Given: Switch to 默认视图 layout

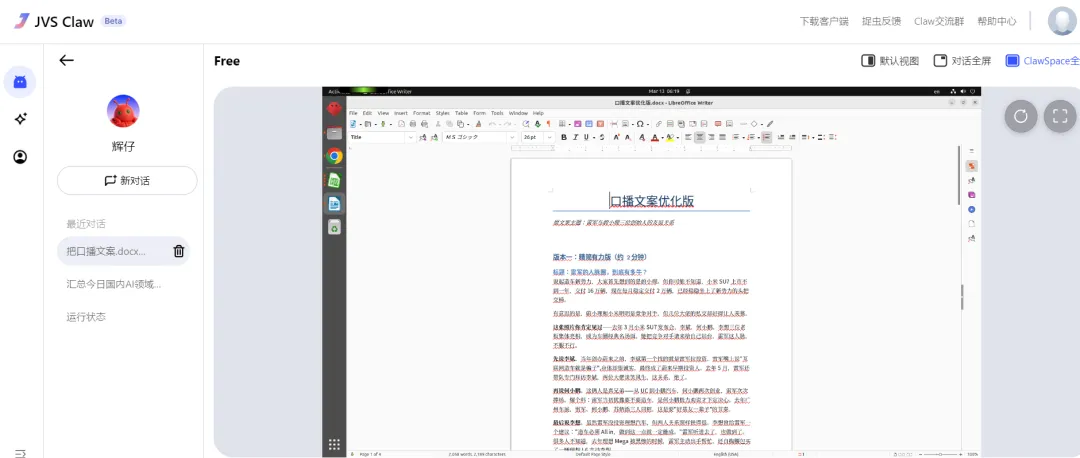Looking at the screenshot, I should (890, 61).
